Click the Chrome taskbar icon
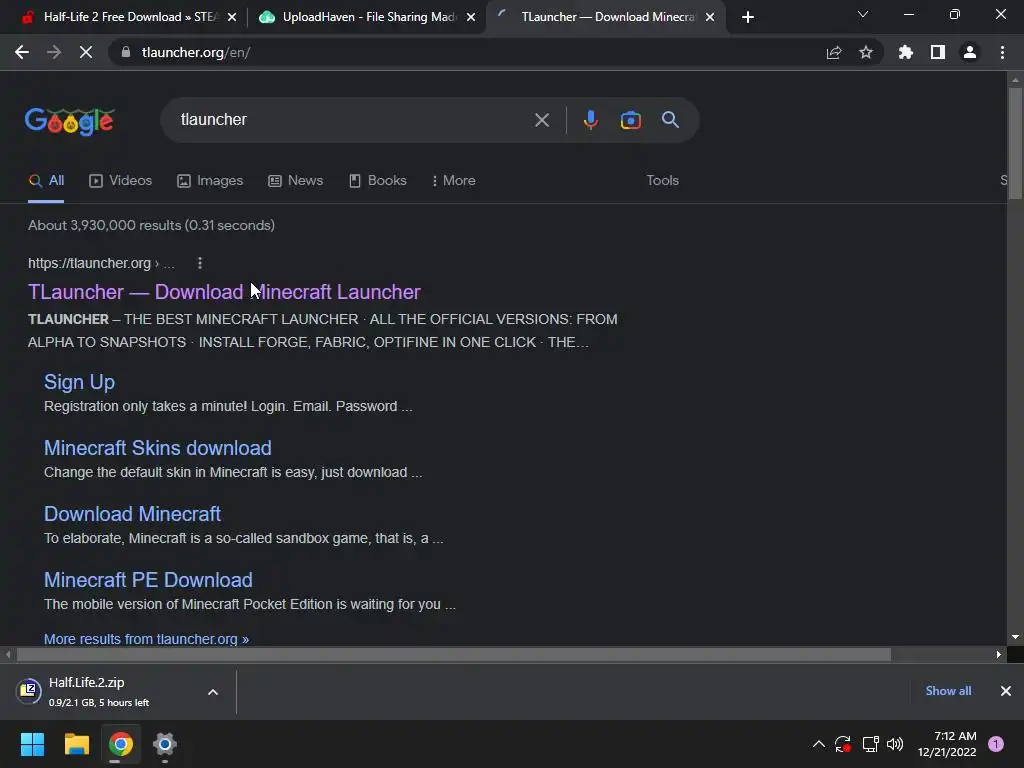 [x=121, y=744]
